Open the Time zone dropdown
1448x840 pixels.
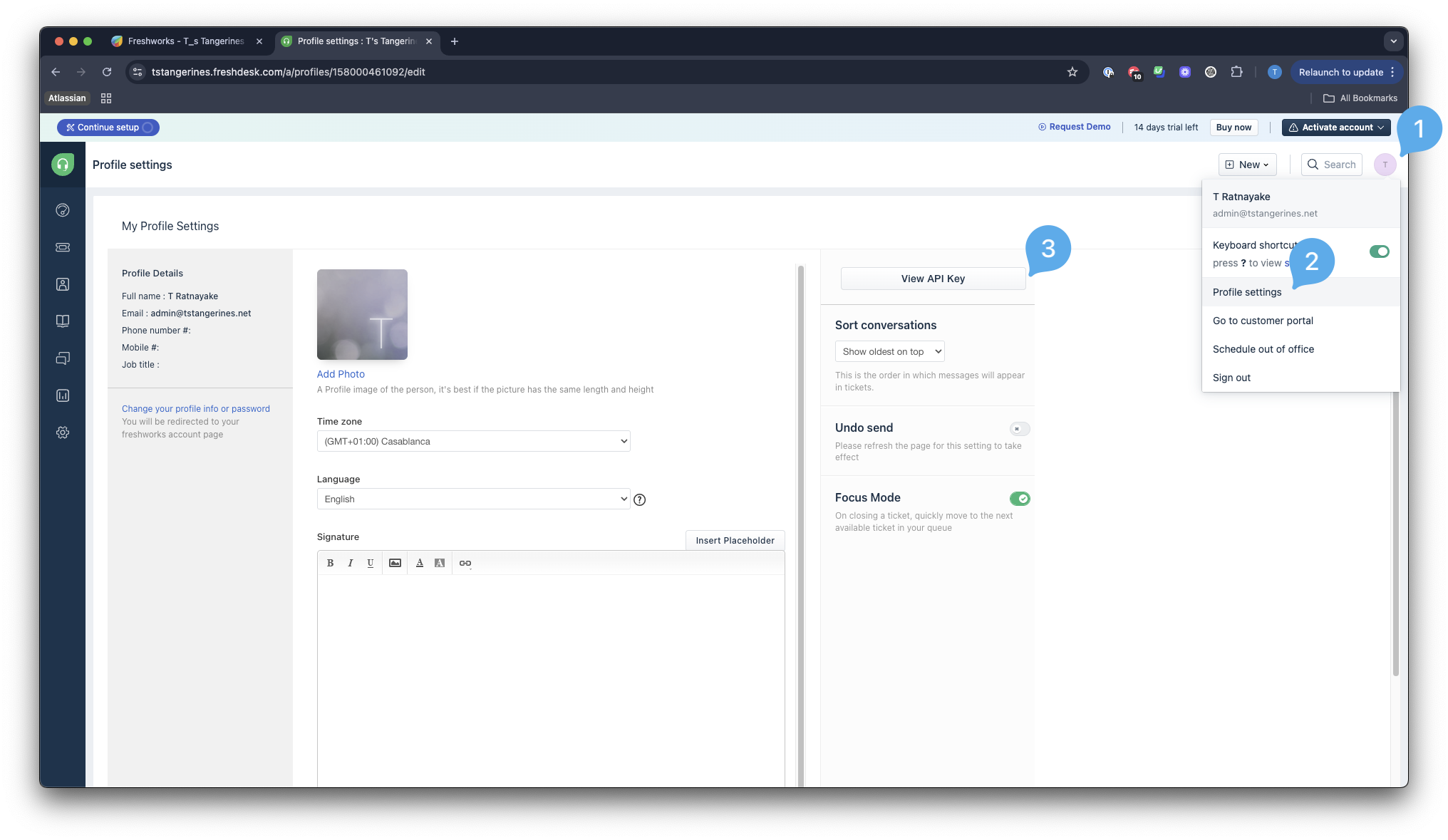[x=473, y=441]
